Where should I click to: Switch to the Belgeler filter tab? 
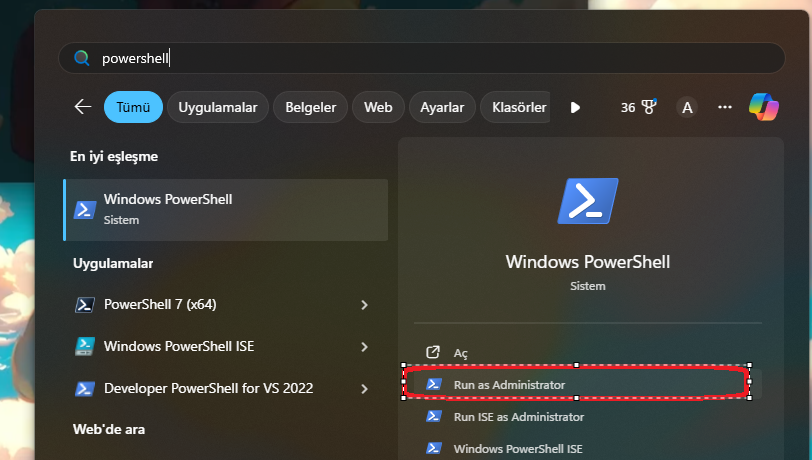click(311, 107)
